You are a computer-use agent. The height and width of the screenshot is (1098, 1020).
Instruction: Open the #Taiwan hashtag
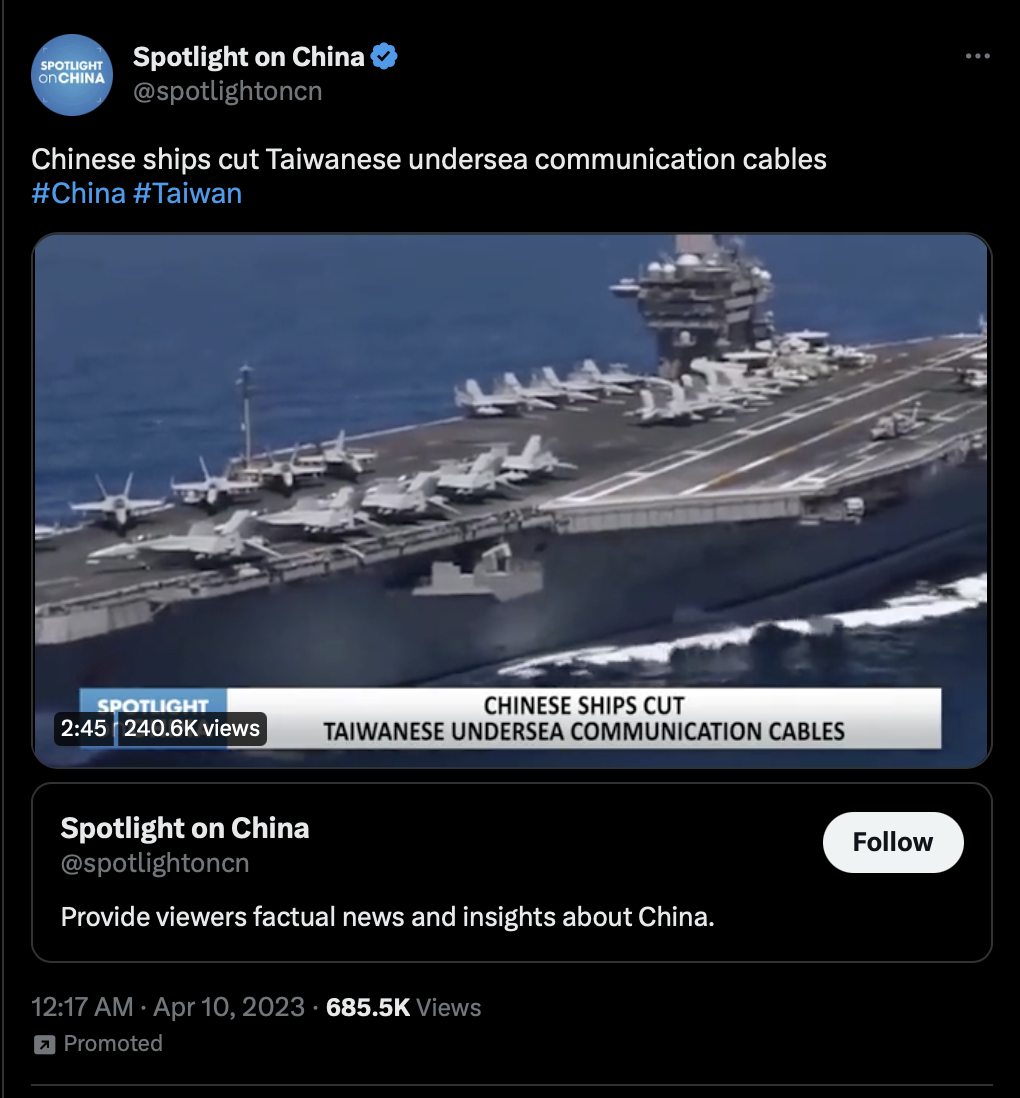coord(187,193)
